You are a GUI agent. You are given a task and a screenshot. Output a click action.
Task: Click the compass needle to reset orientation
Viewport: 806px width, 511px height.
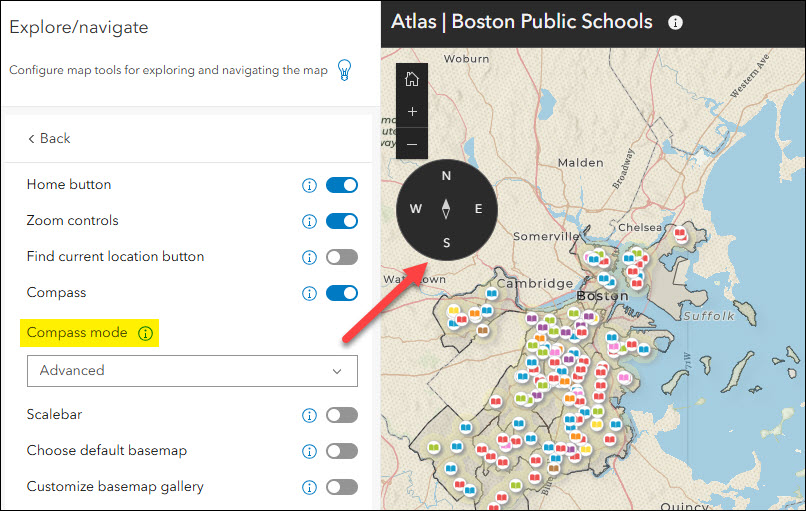pos(446,209)
